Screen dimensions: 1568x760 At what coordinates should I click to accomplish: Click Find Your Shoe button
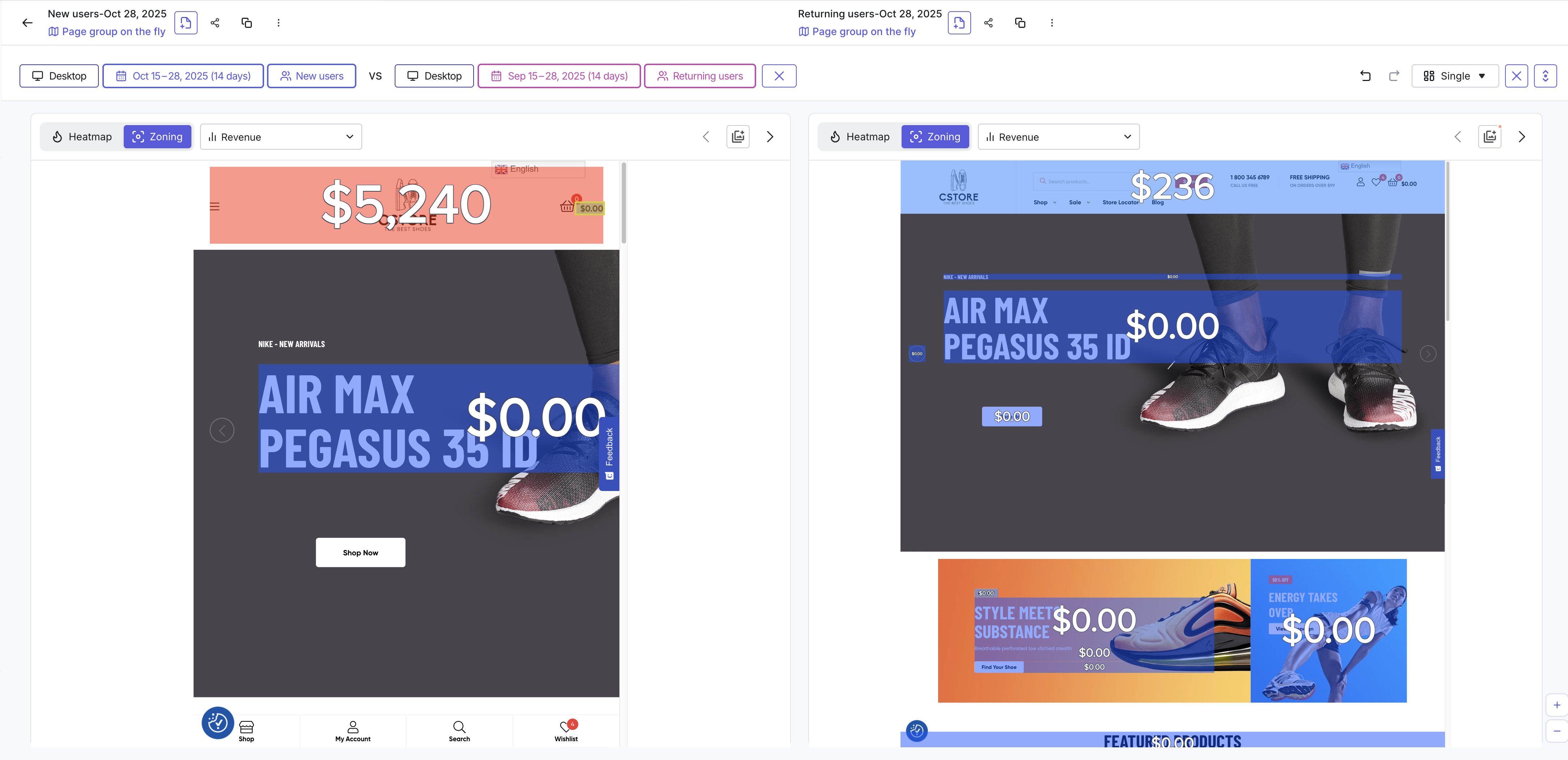point(999,667)
